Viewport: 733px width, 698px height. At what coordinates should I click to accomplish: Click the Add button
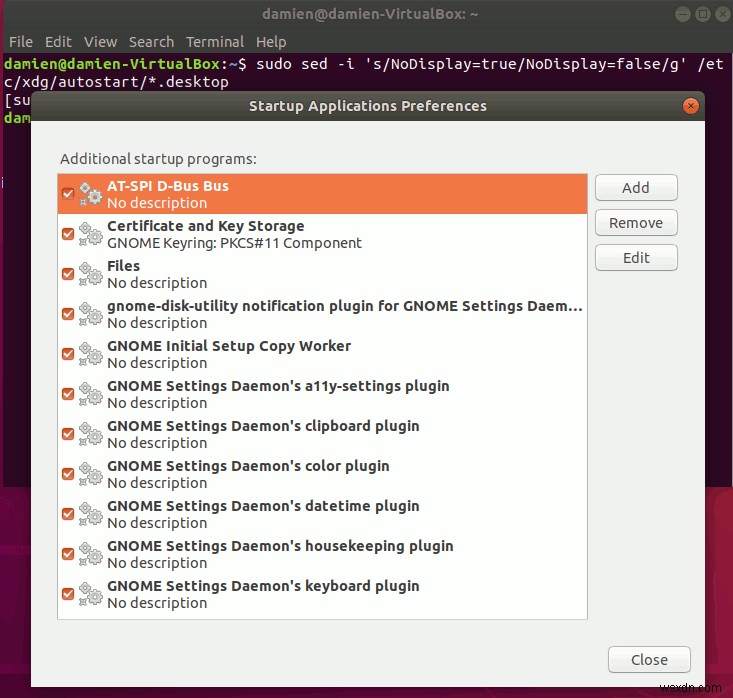636,187
